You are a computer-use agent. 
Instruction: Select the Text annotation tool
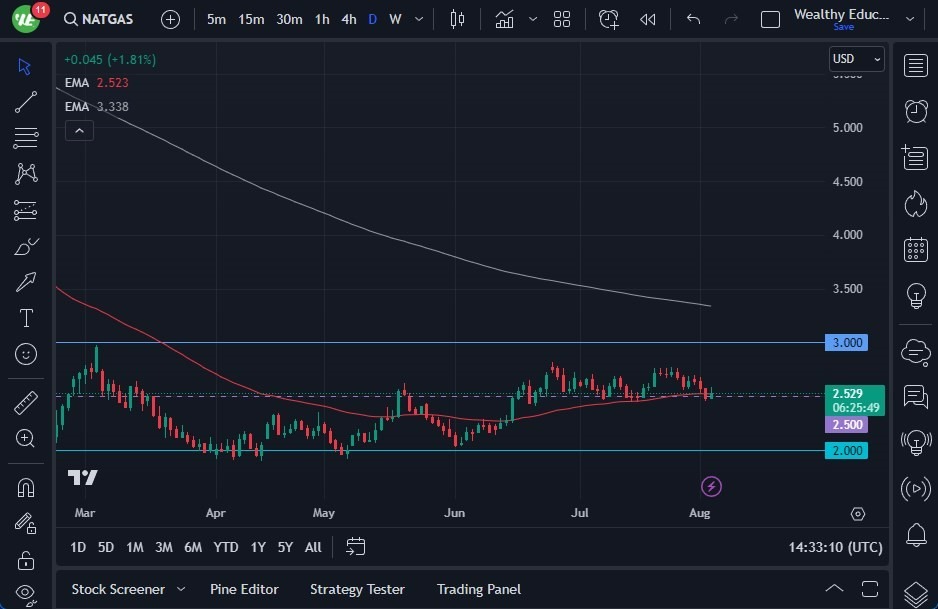pyautogui.click(x=26, y=318)
